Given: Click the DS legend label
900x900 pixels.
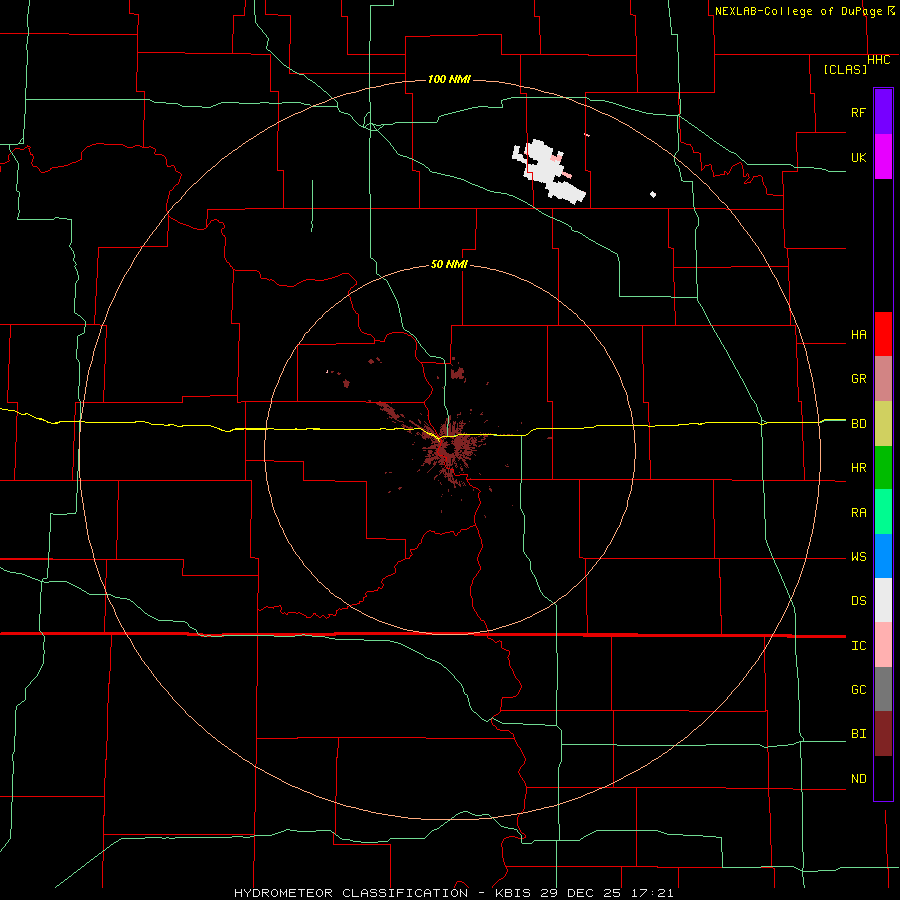Looking at the screenshot, I should coord(858,601).
